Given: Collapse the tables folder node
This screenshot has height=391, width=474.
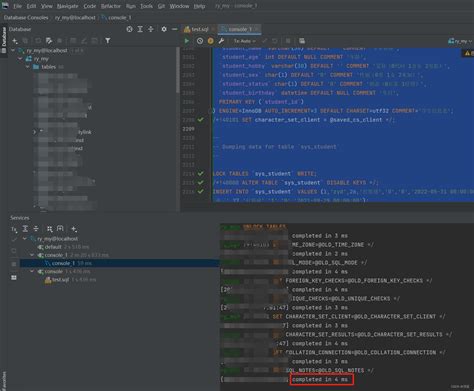Looking at the screenshot, I should (28, 67).
